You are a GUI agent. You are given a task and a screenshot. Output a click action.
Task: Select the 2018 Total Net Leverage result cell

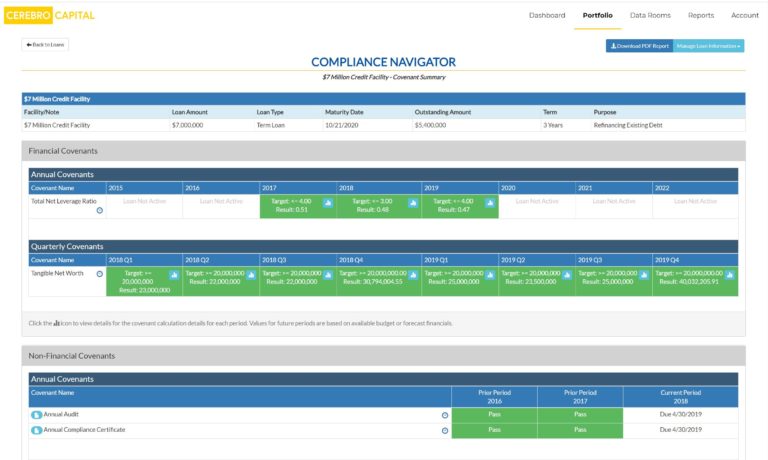pos(379,206)
